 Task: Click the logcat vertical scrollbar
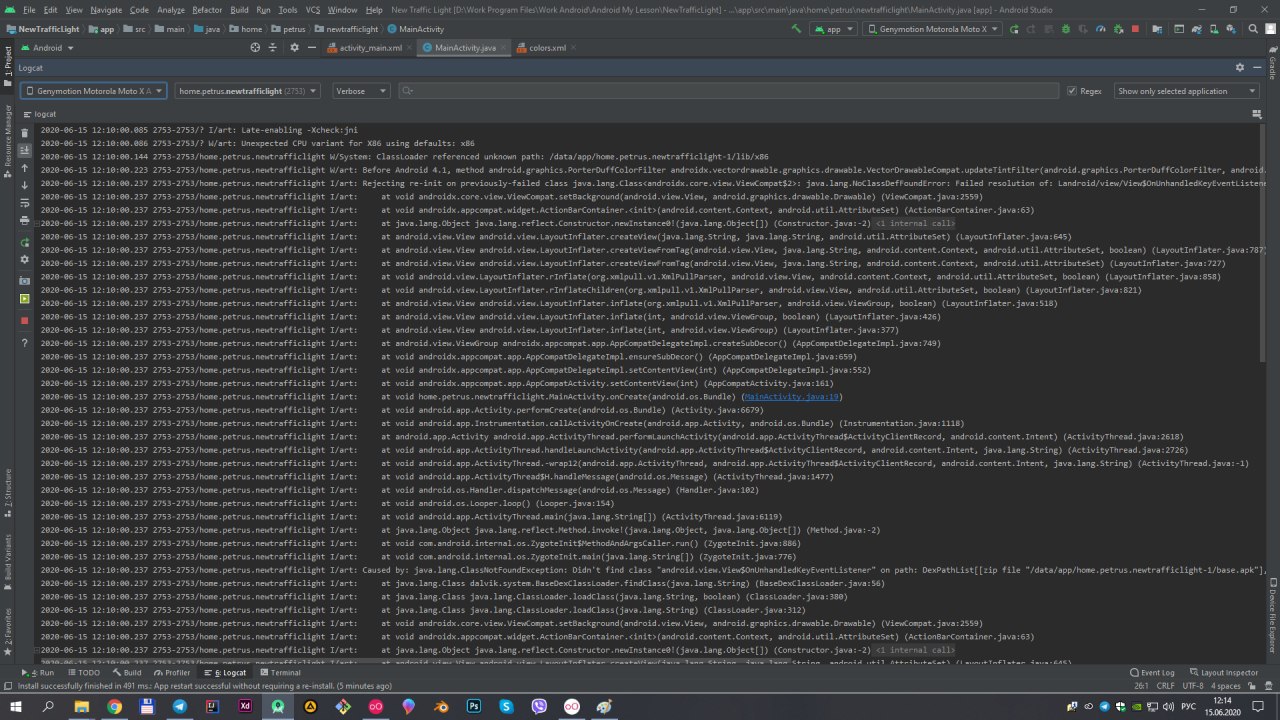[1262, 243]
